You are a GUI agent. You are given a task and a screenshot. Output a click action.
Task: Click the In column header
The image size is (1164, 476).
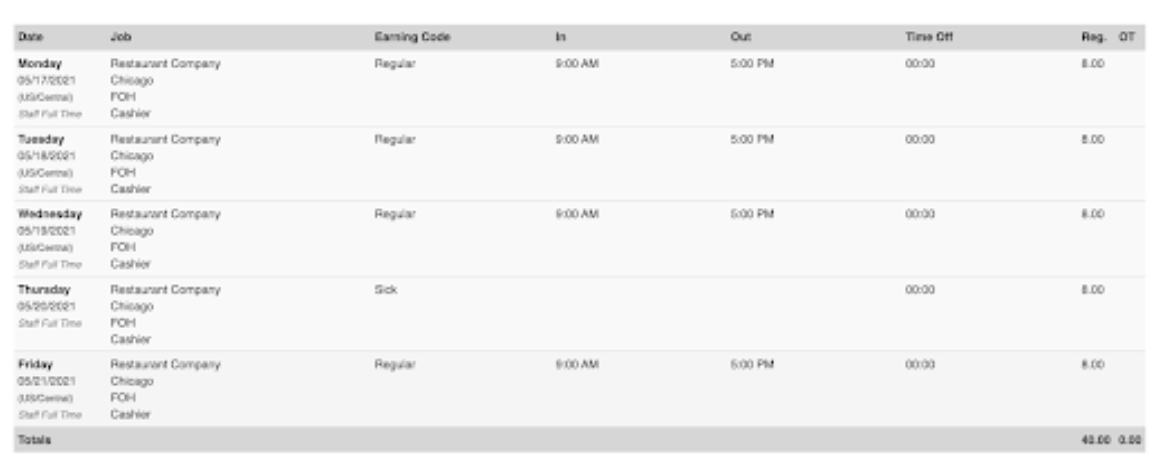pyautogui.click(x=561, y=37)
